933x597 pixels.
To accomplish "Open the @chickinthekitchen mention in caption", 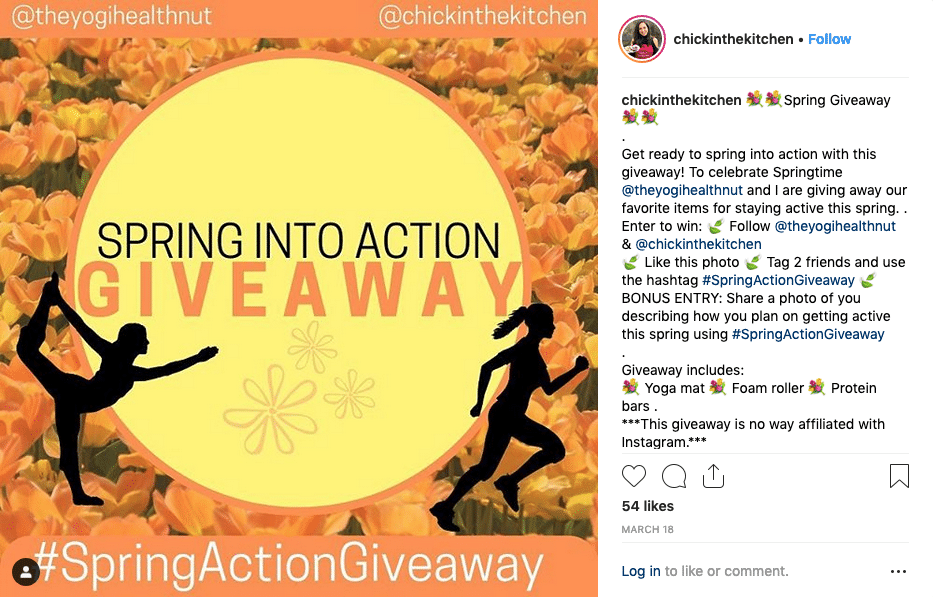I will [698, 244].
